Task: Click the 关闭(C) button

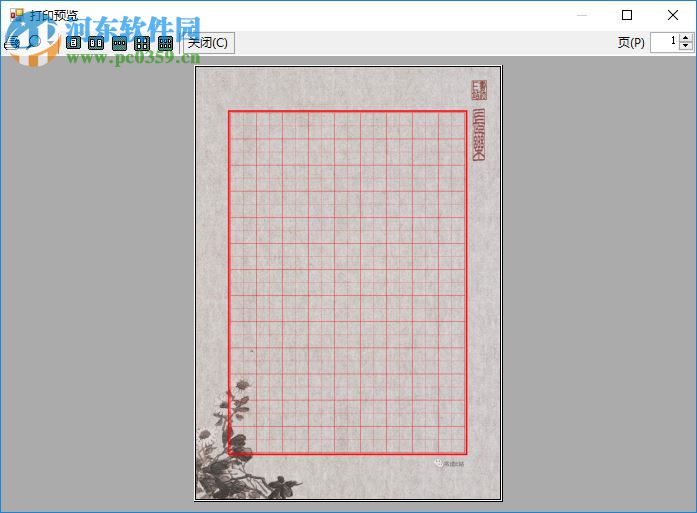Action: 208,43
